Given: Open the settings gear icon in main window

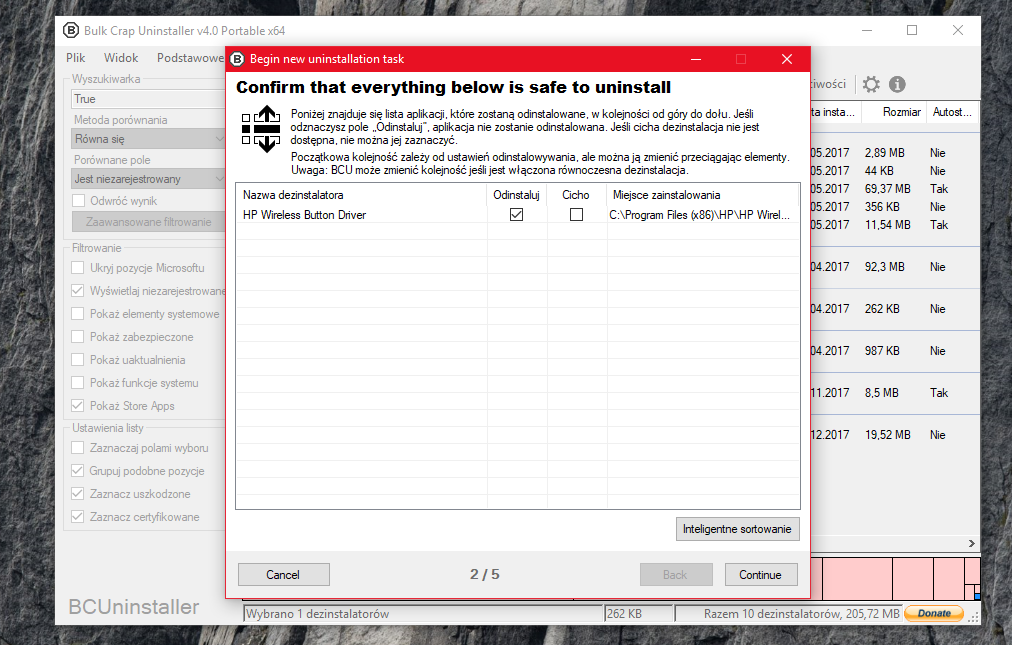Looking at the screenshot, I should pos(871,84).
